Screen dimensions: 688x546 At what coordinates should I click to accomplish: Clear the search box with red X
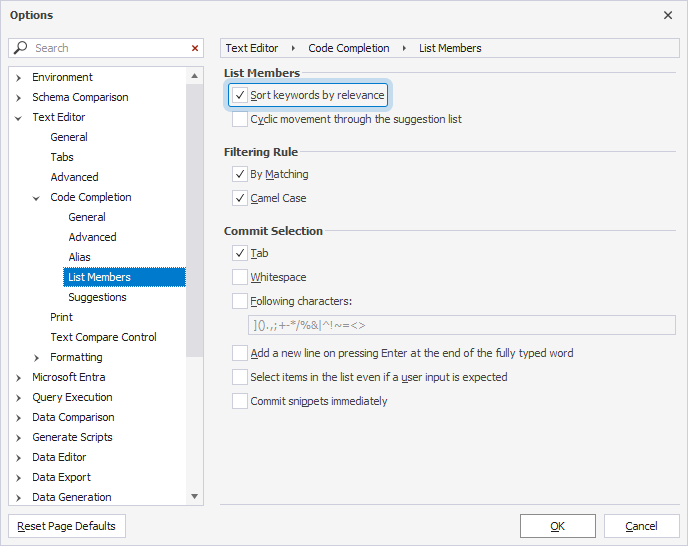click(x=195, y=48)
